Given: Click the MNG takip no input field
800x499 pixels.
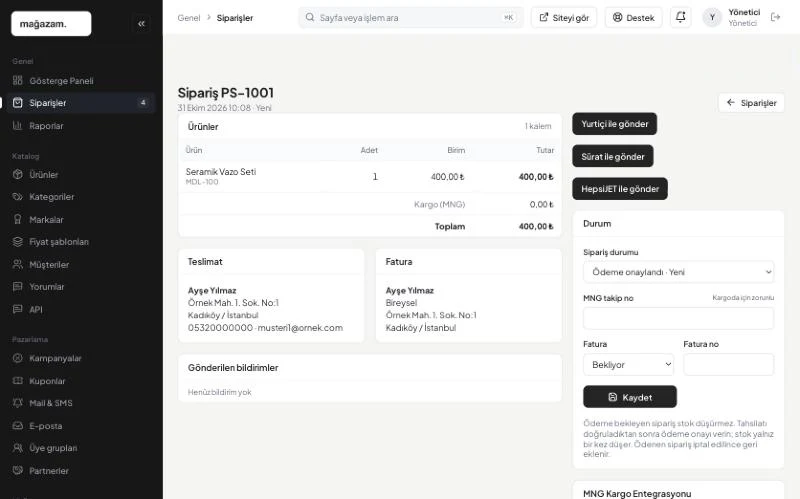Looking at the screenshot, I should pyautogui.click(x=678, y=318).
